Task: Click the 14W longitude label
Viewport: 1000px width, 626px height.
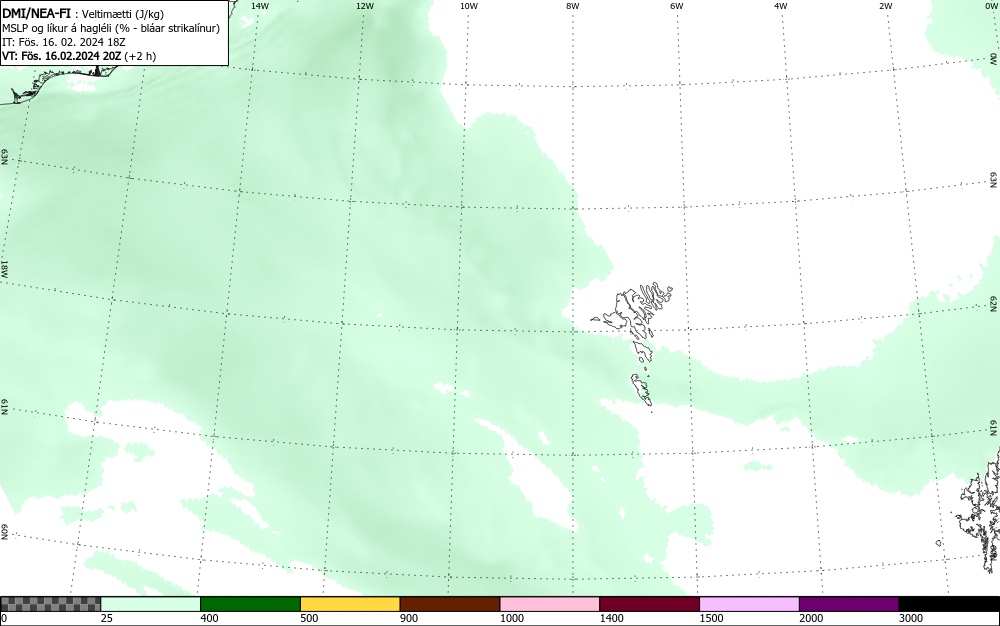Action: 260,6
